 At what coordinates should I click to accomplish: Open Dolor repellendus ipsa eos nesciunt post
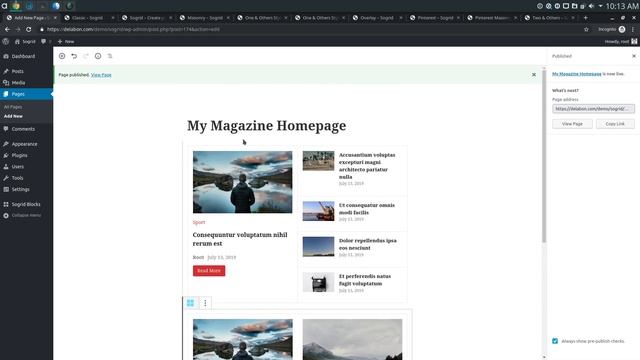[367, 244]
